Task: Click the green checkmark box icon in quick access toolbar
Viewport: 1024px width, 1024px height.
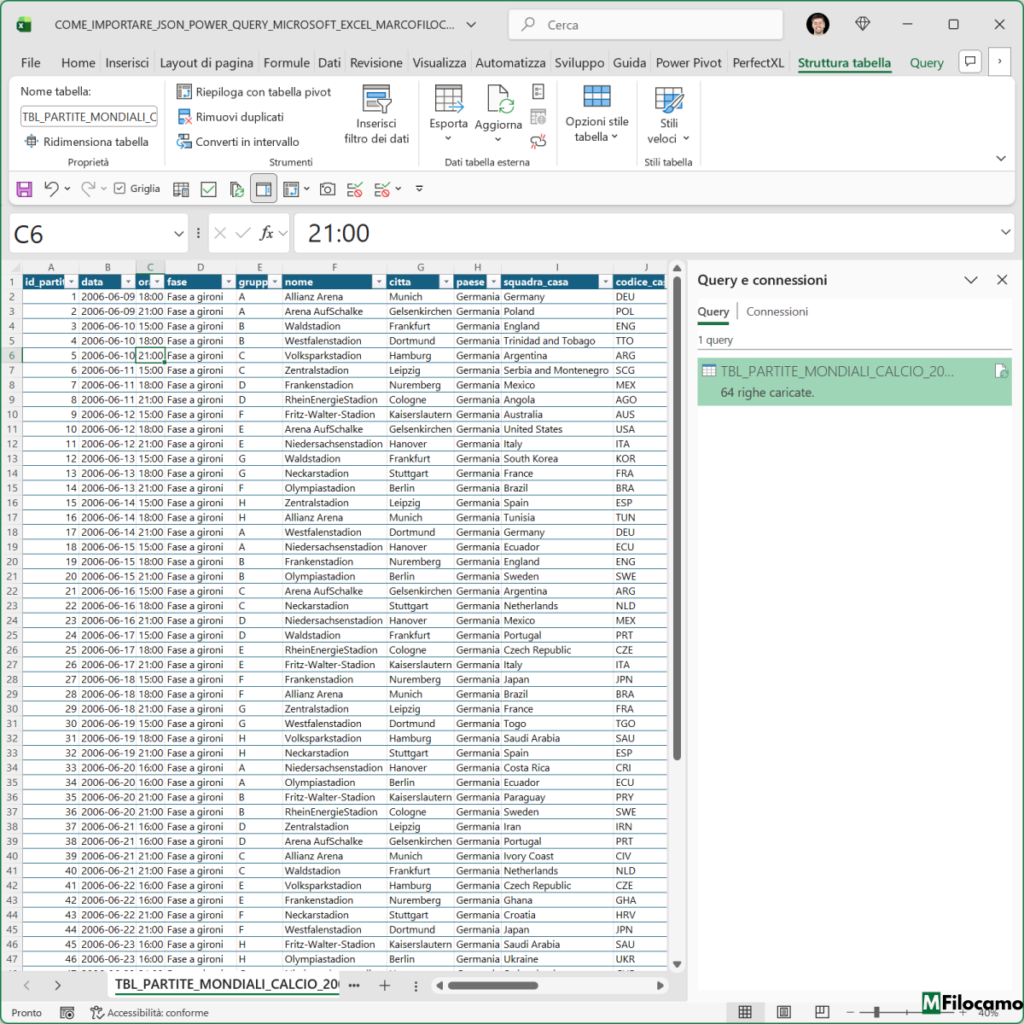Action: (208, 189)
